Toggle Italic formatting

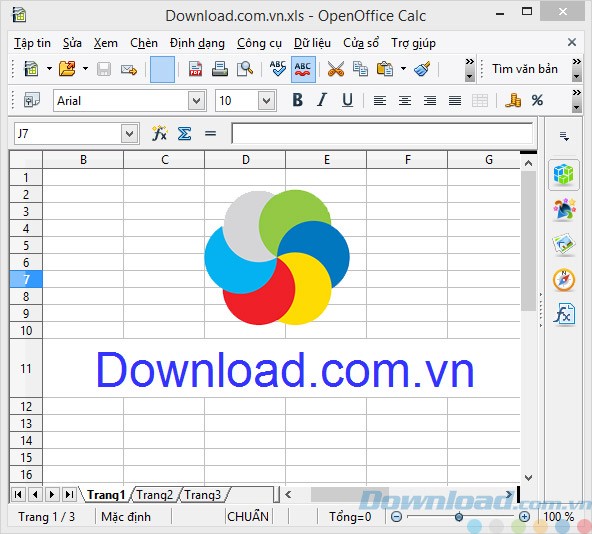click(322, 100)
